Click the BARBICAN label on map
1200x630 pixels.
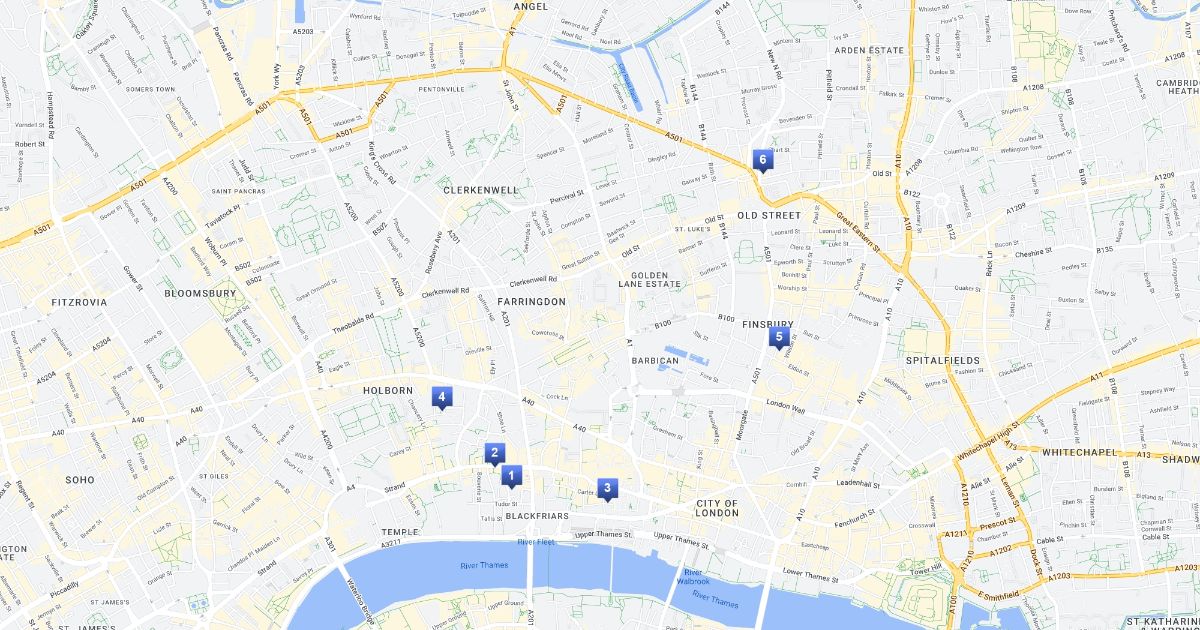(x=656, y=360)
